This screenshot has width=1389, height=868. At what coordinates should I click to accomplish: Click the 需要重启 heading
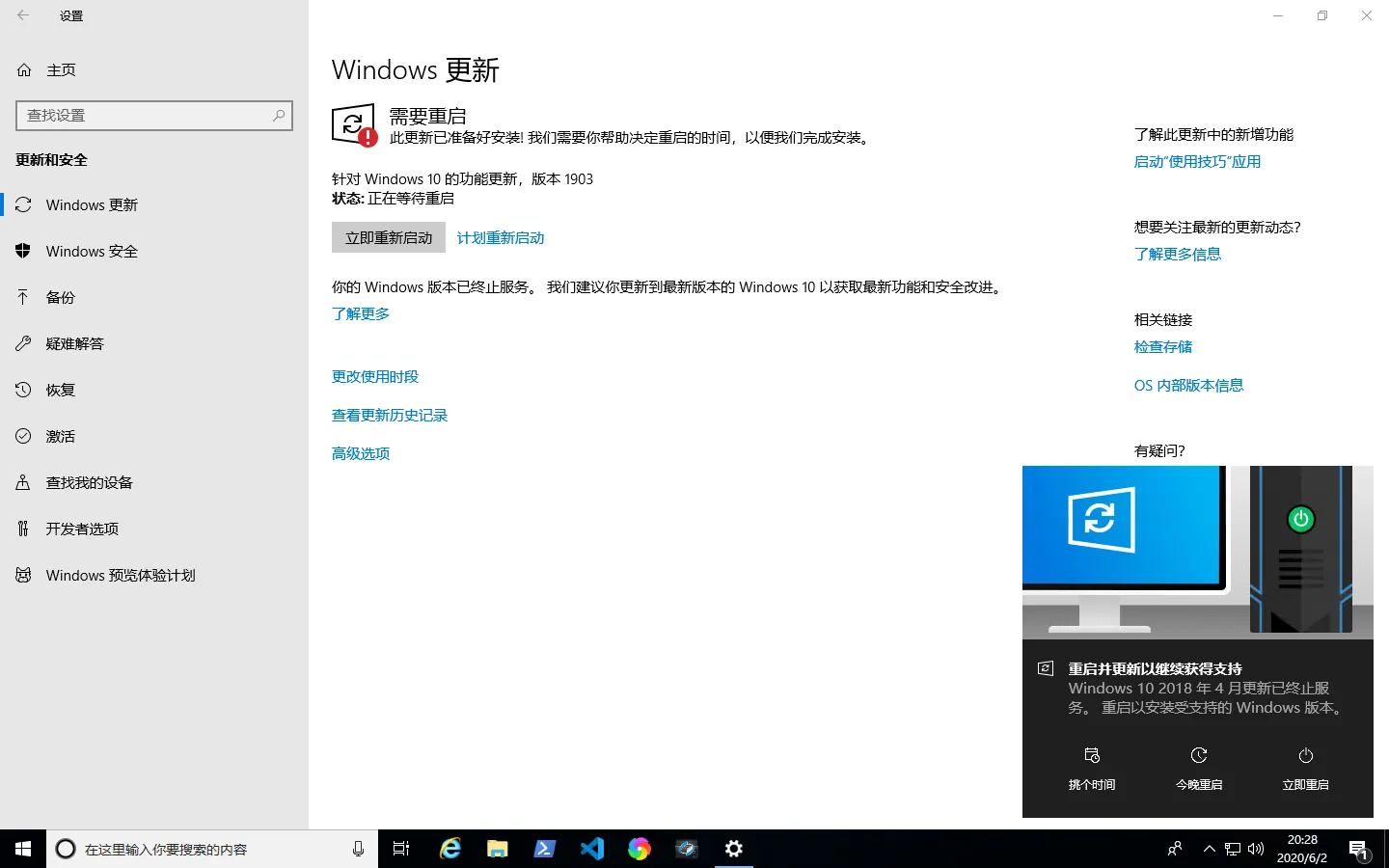427,116
